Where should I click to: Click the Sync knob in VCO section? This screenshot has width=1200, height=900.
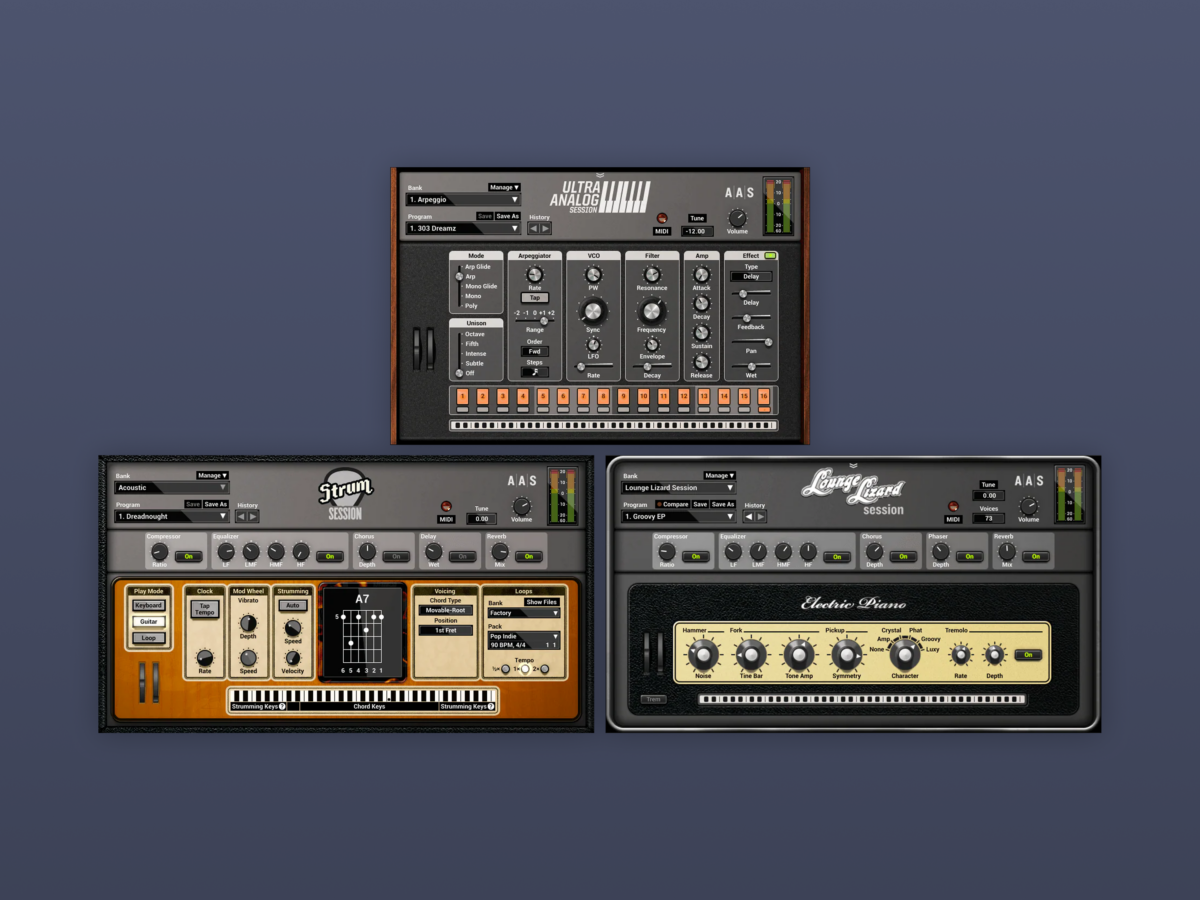coord(593,311)
